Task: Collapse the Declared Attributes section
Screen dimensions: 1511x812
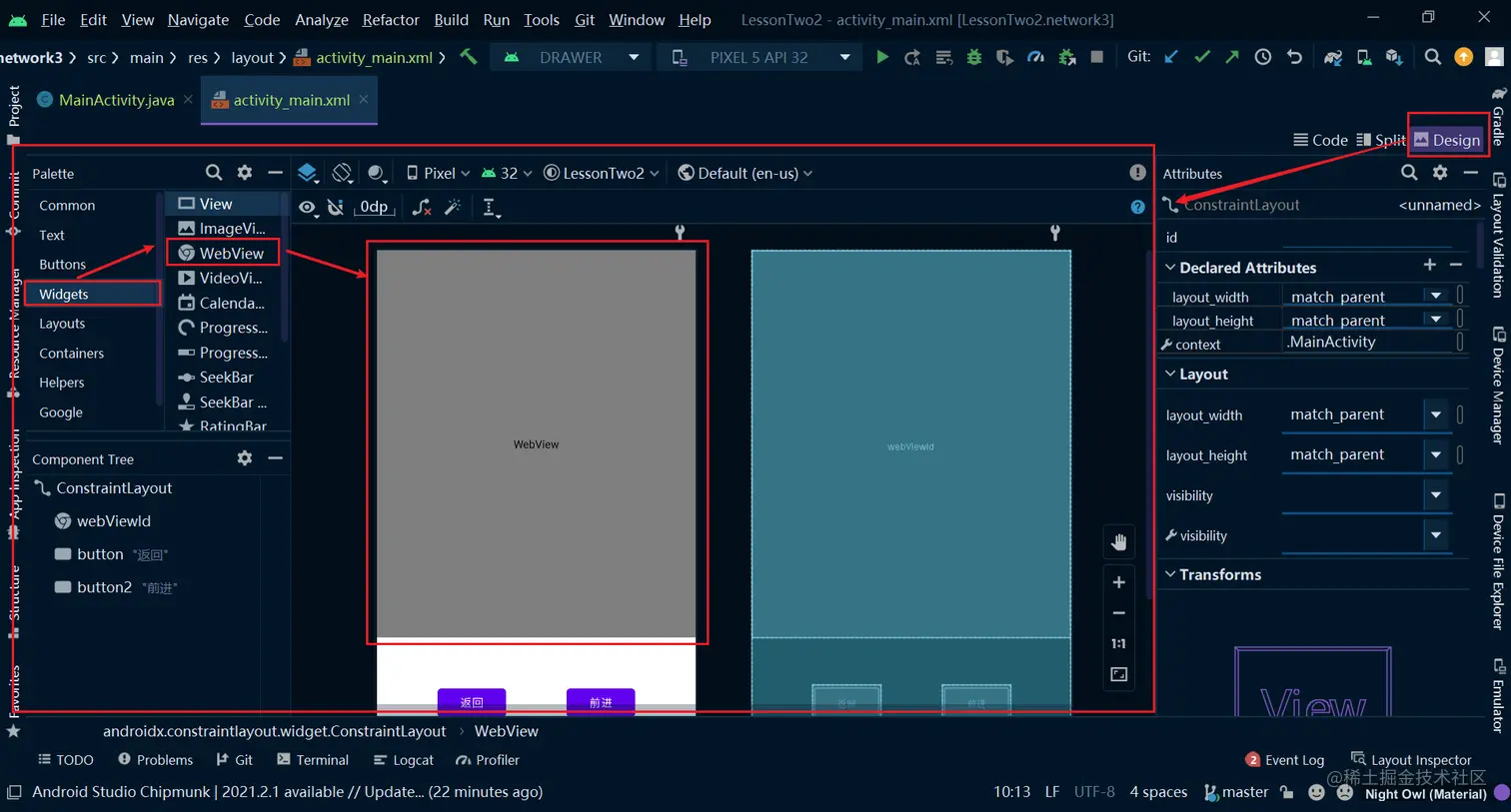Action: [x=1170, y=268]
